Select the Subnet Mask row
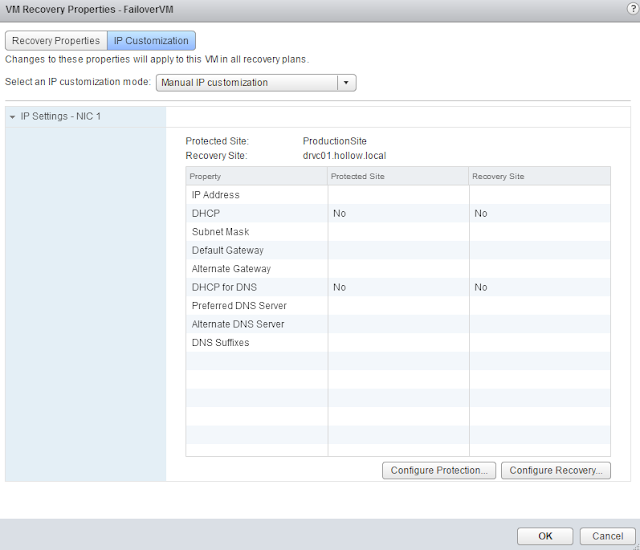The image size is (640, 550). point(398,232)
